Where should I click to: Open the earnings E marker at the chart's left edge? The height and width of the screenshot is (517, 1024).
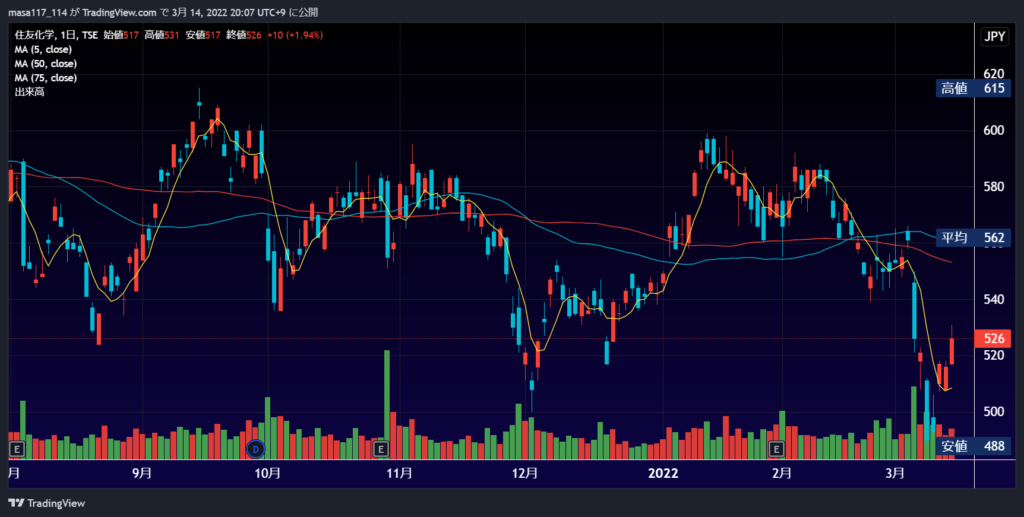pyautogui.click(x=17, y=448)
